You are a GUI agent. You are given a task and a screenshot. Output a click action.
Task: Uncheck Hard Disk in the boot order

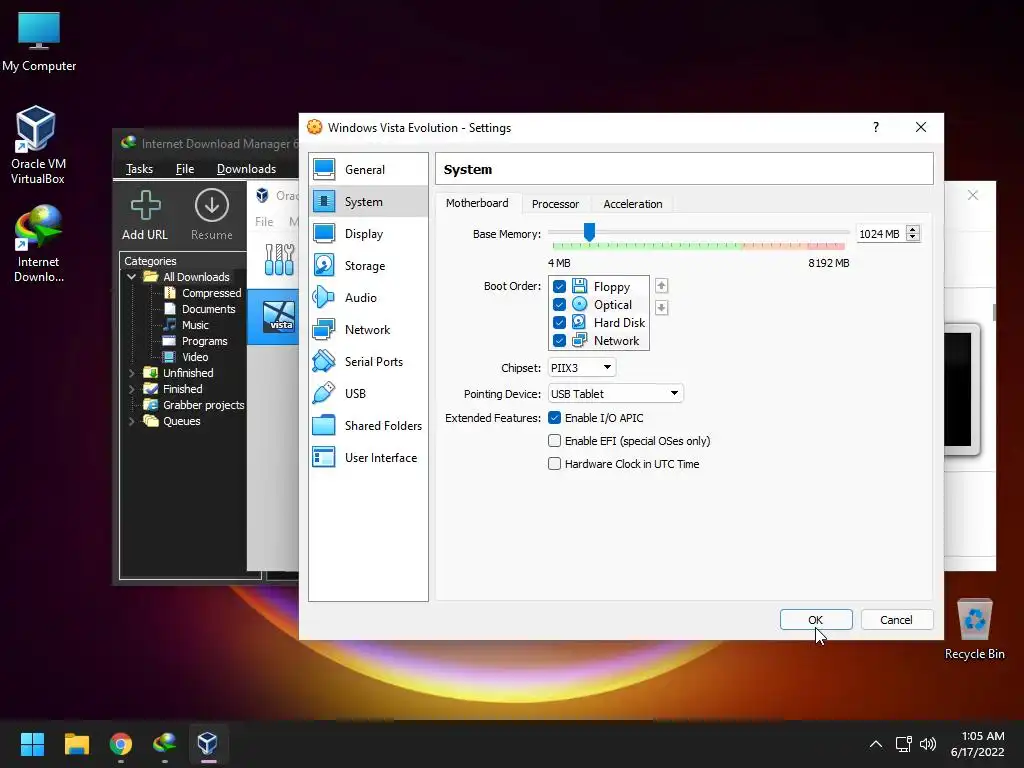(x=559, y=323)
